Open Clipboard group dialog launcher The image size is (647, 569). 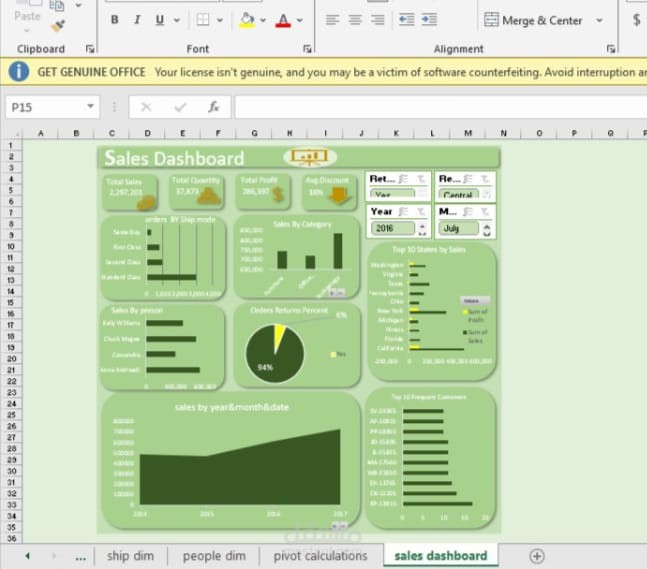[90, 49]
